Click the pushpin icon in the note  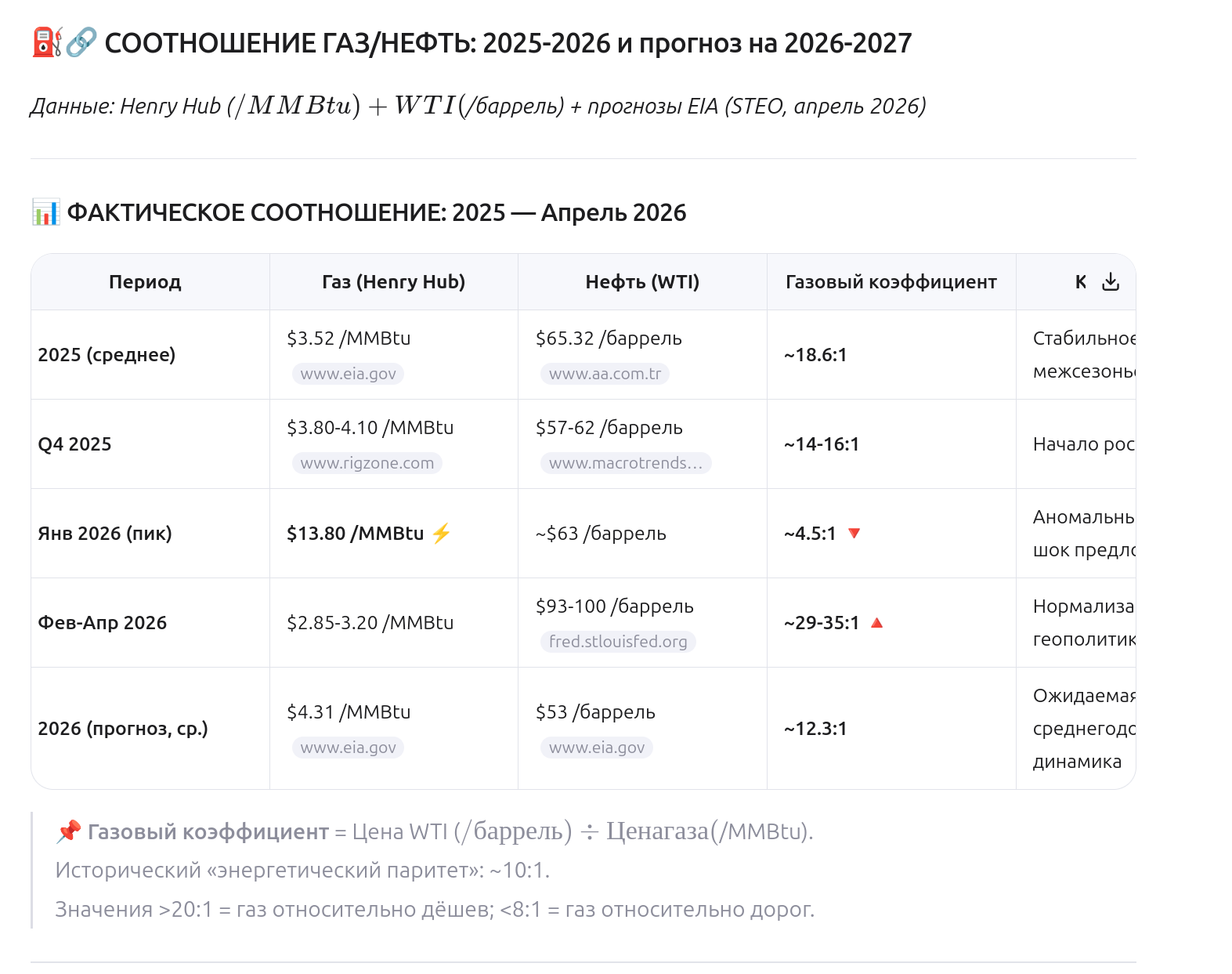(x=69, y=831)
